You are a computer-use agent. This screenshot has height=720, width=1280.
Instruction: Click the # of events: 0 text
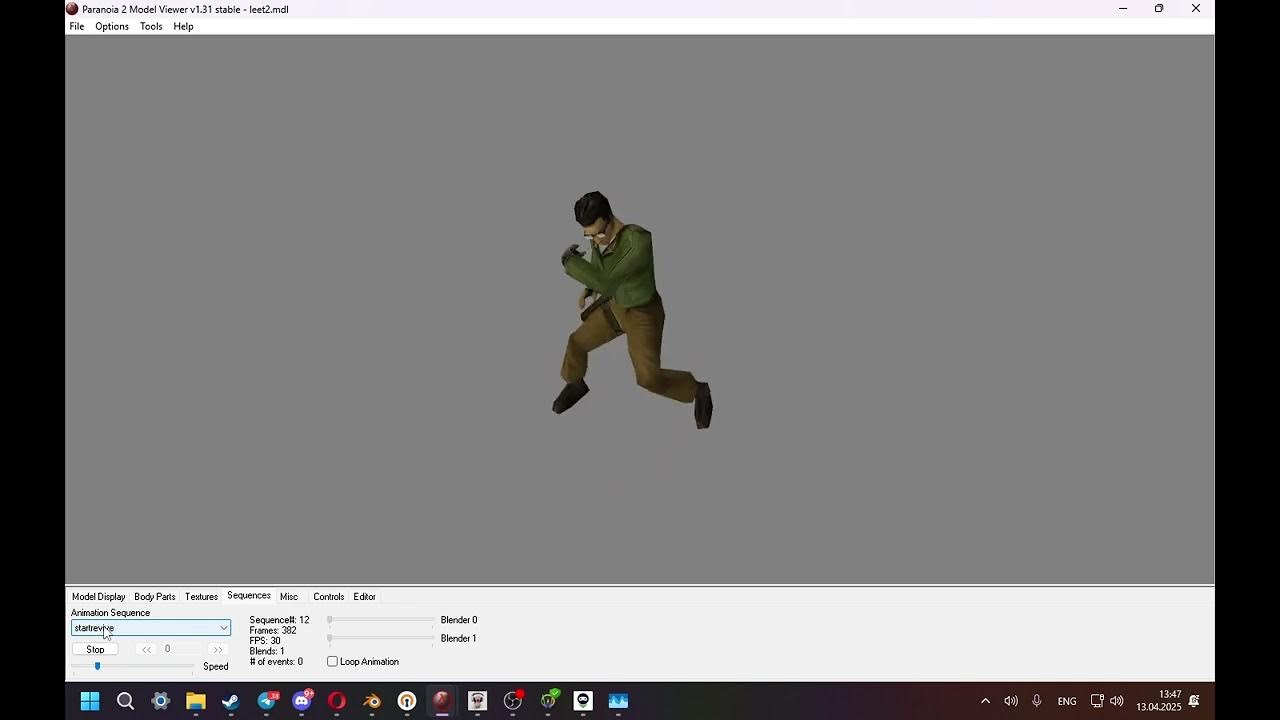(x=276, y=662)
